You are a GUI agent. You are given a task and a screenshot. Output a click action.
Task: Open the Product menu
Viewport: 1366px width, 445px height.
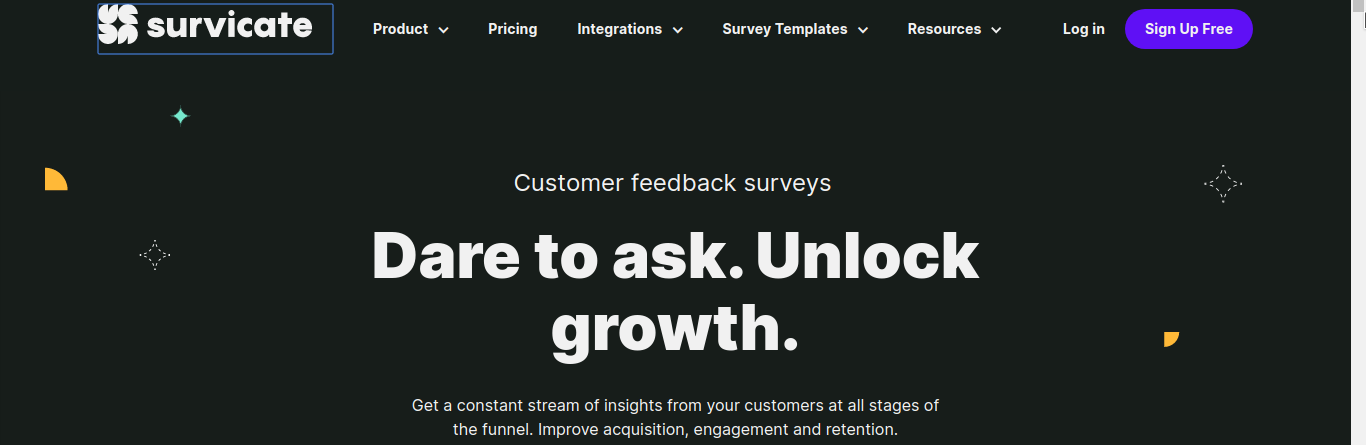coord(400,29)
